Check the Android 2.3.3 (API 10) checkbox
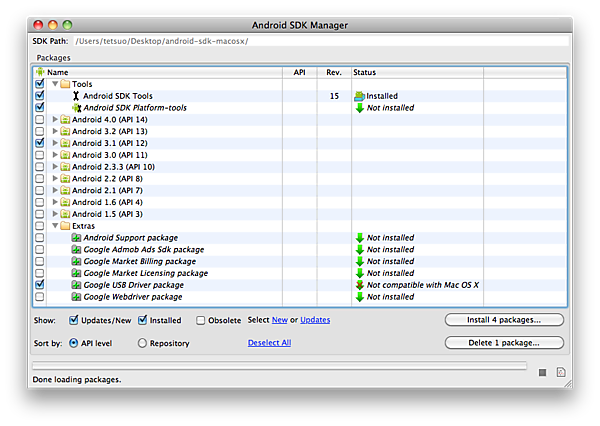 (x=39, y=167)
